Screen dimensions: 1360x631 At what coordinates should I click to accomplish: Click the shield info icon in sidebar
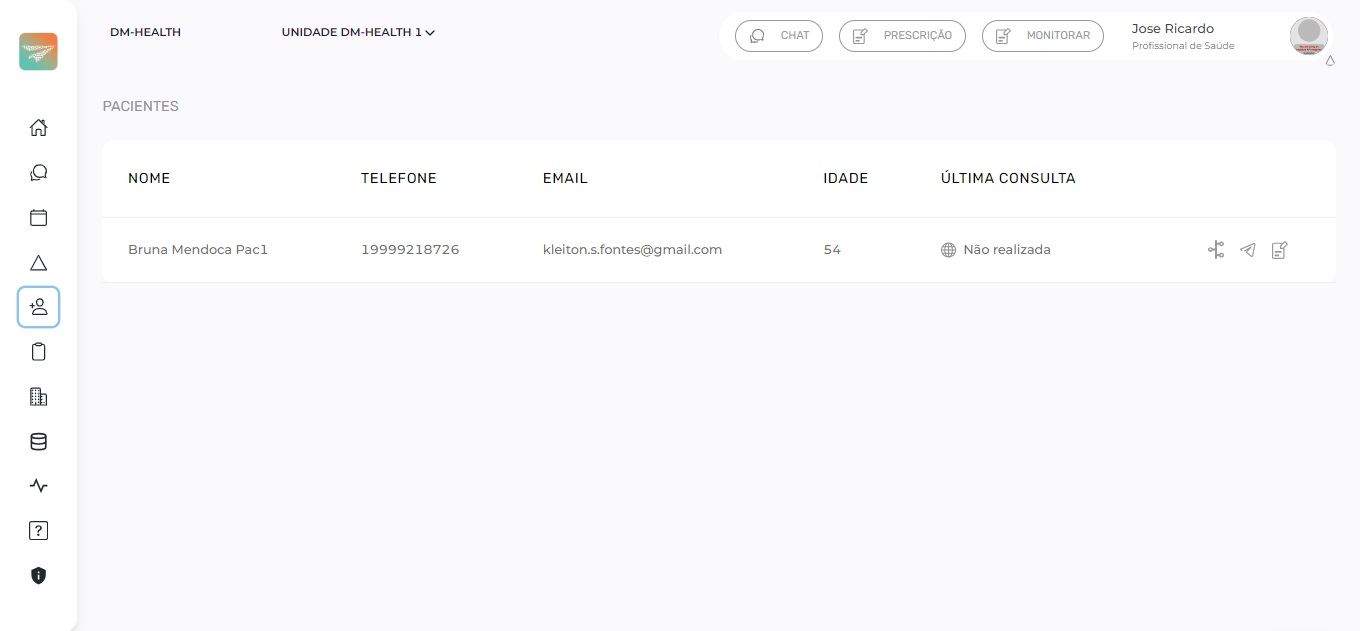pyautogui.click(x=38, y=576)
